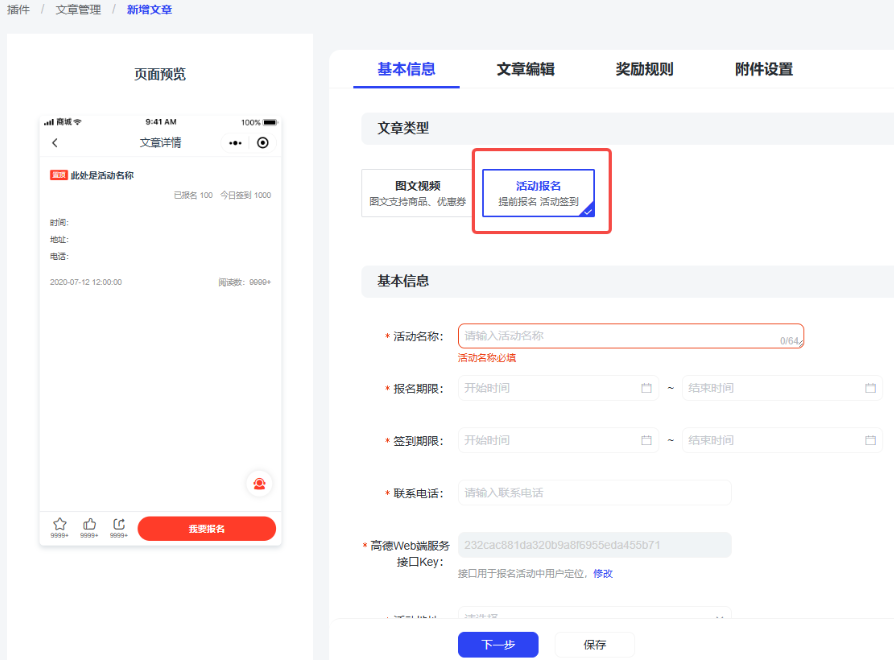Screen dimensions: 894x660
Task: Open the 报名期限 end time picker
Action: tap(768, 388)
